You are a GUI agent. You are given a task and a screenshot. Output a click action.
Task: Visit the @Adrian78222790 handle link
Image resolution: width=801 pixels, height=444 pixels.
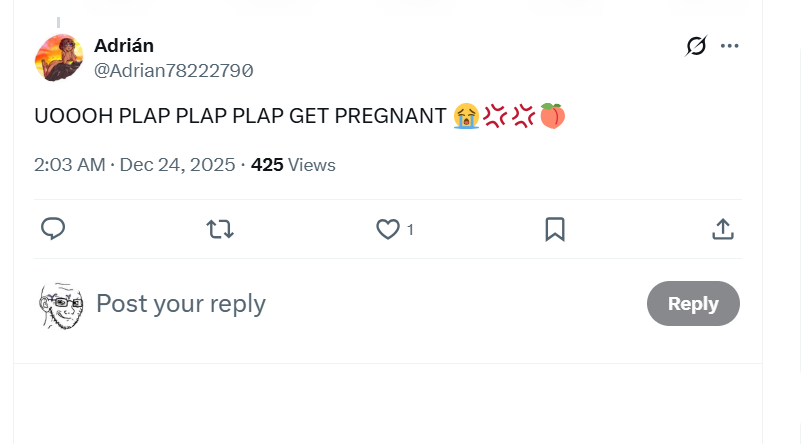[x=173, y=71]
